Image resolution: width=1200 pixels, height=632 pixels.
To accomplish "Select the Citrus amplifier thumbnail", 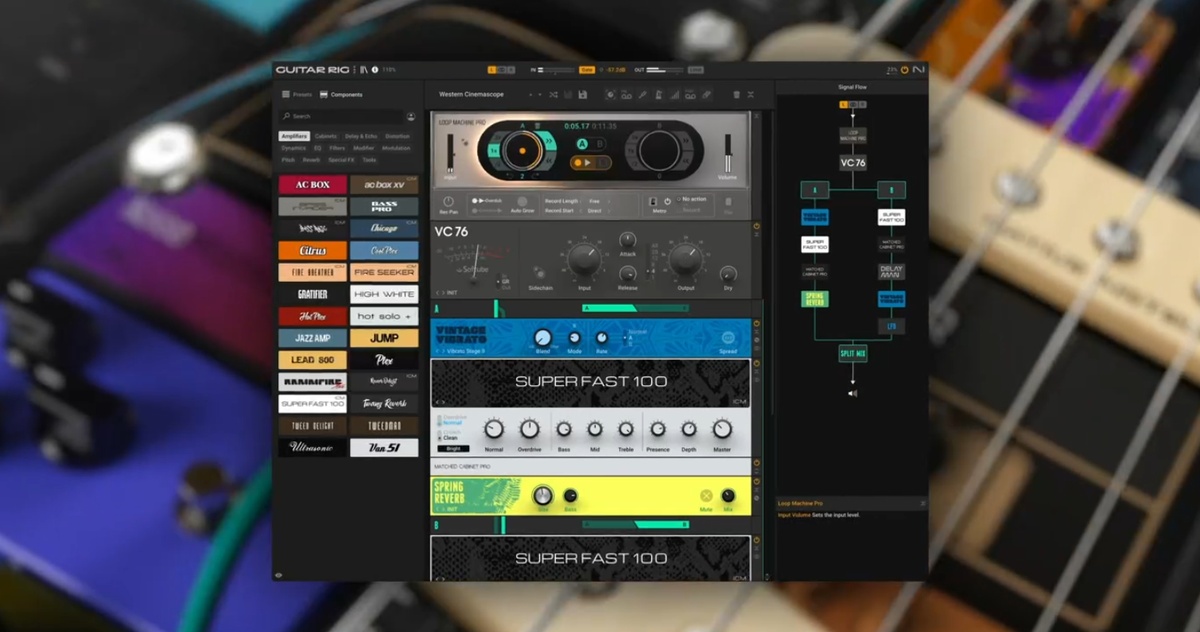I will coord(313,250).
